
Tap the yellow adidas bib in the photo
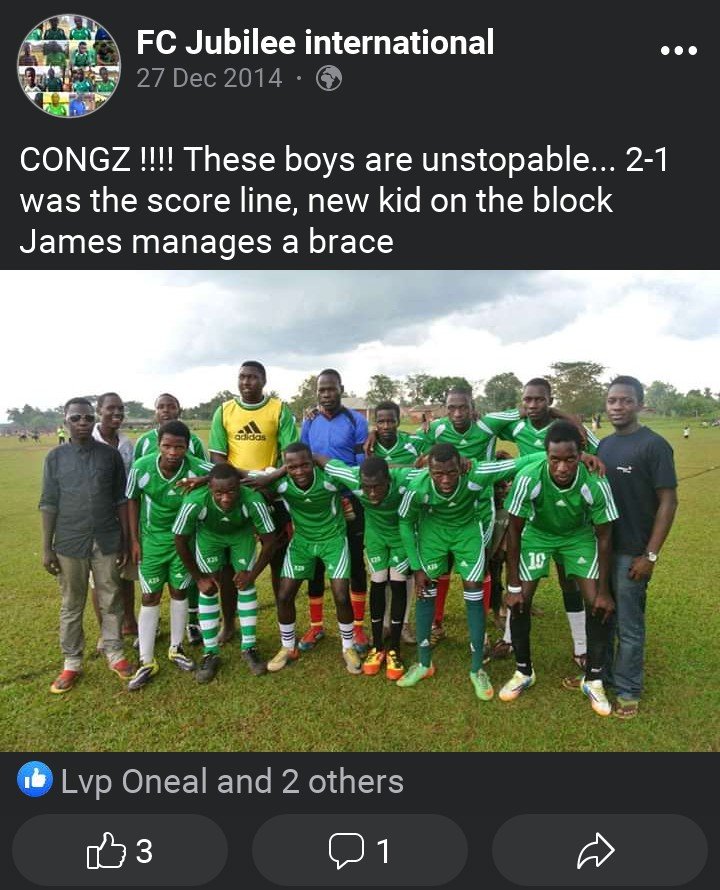[252, 433]
